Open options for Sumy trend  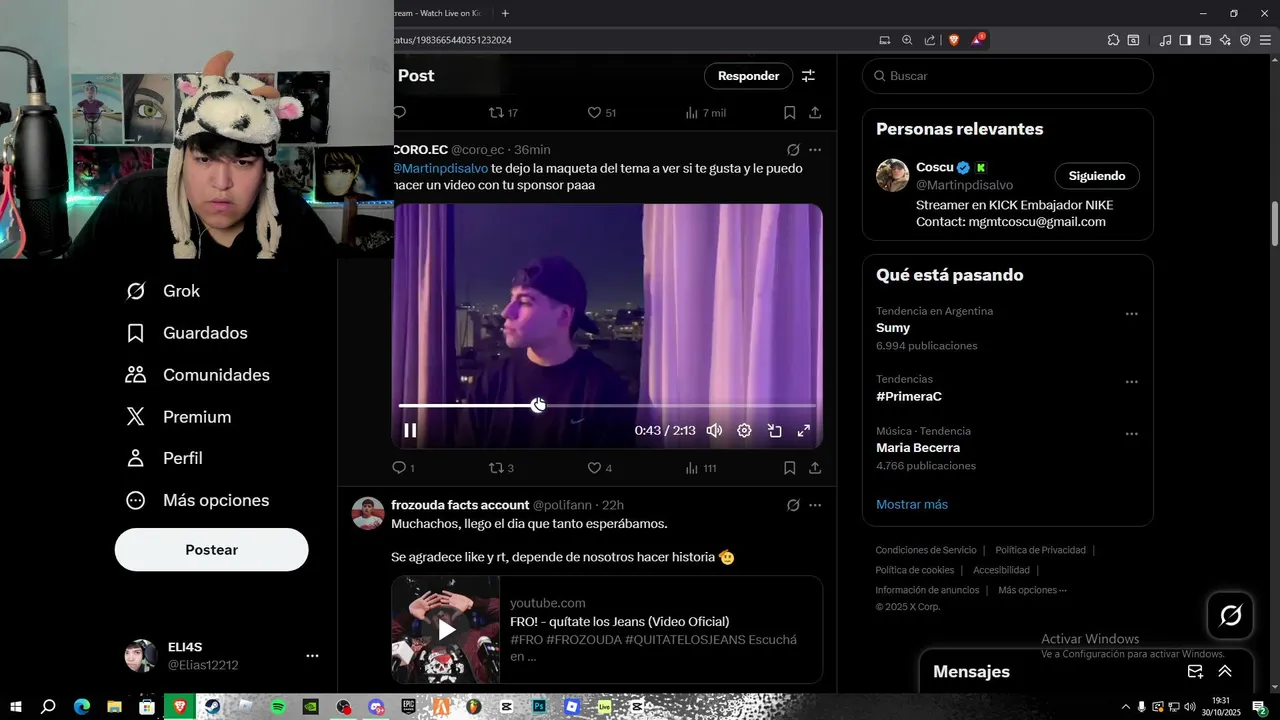(1132, 314)
